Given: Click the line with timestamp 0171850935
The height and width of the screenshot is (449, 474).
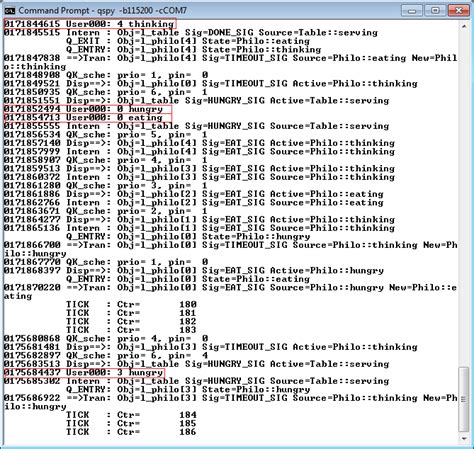Looking at the screenshot, I should coord(106,92).
